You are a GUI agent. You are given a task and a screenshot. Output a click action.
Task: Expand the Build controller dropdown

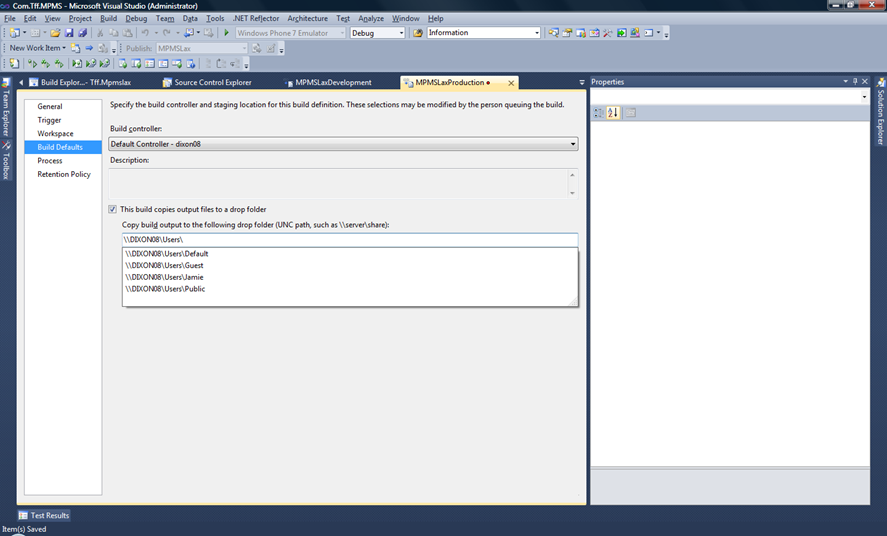pyautogui.click(x=572, y=144)
